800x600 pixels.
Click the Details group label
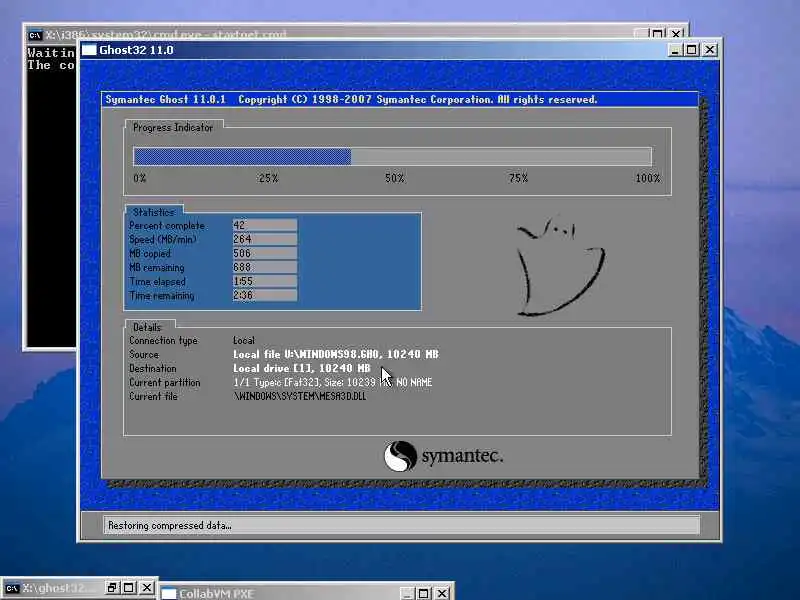147,327
